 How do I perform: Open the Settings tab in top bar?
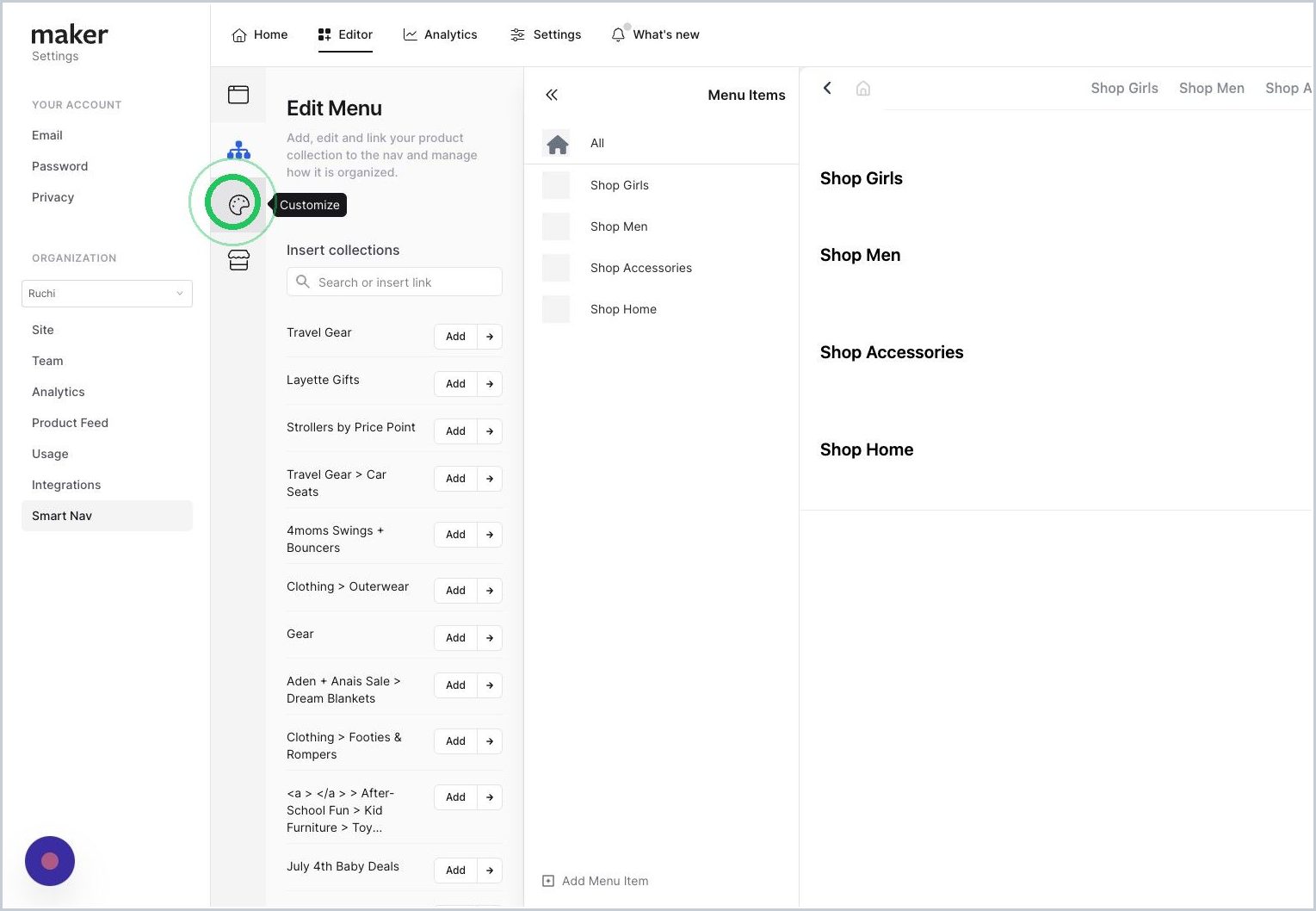[x=546, y=34]
